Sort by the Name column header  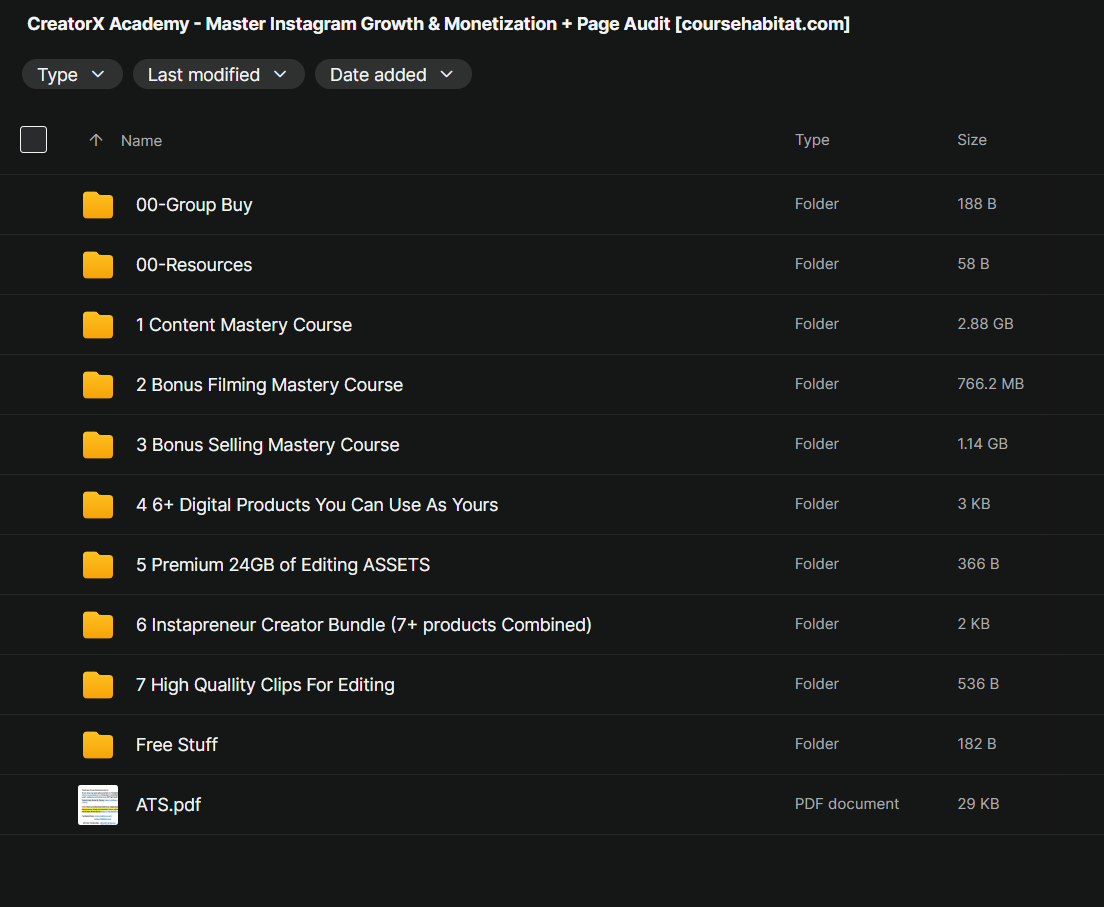tap(142, 141)
